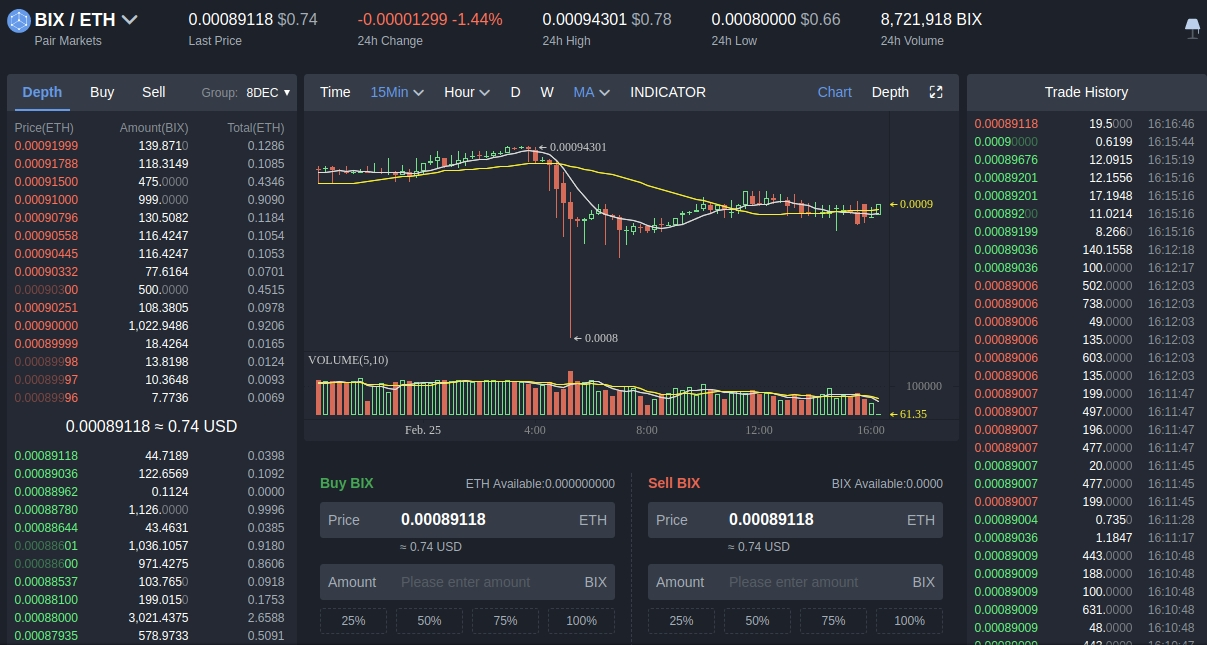Focus the Buy BIX Amount field

(467, 582)
